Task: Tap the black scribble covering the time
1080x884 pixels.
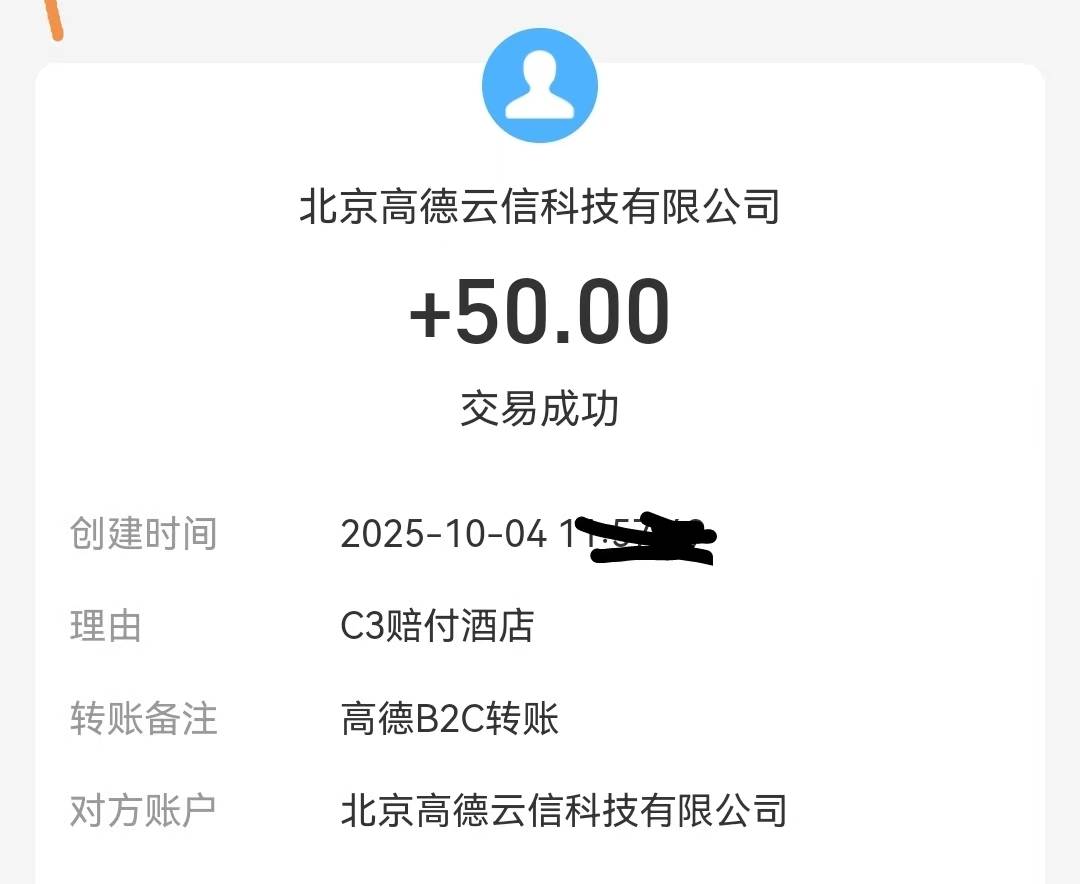Action: [650, 540]
